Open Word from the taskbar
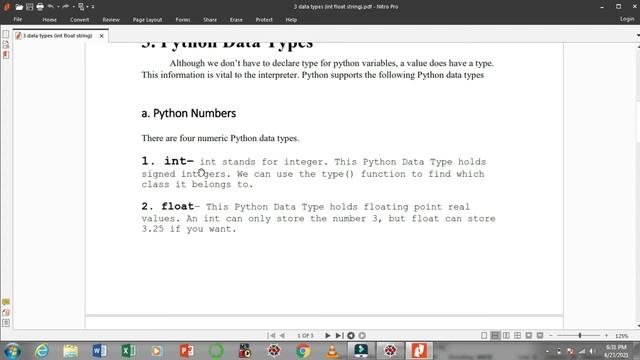 [x=99, y=351]
